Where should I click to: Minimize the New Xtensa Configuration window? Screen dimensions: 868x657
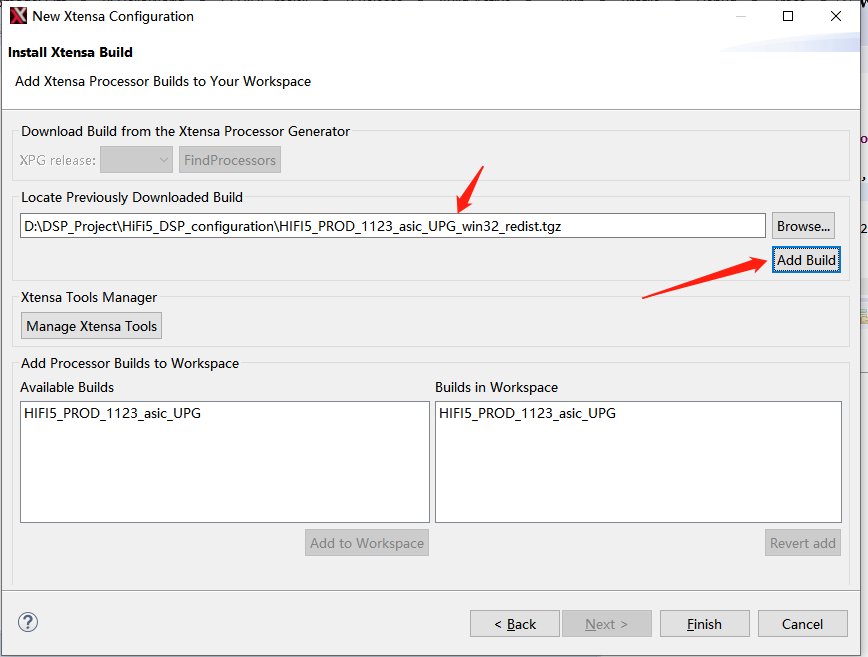[x=741, y=16]
